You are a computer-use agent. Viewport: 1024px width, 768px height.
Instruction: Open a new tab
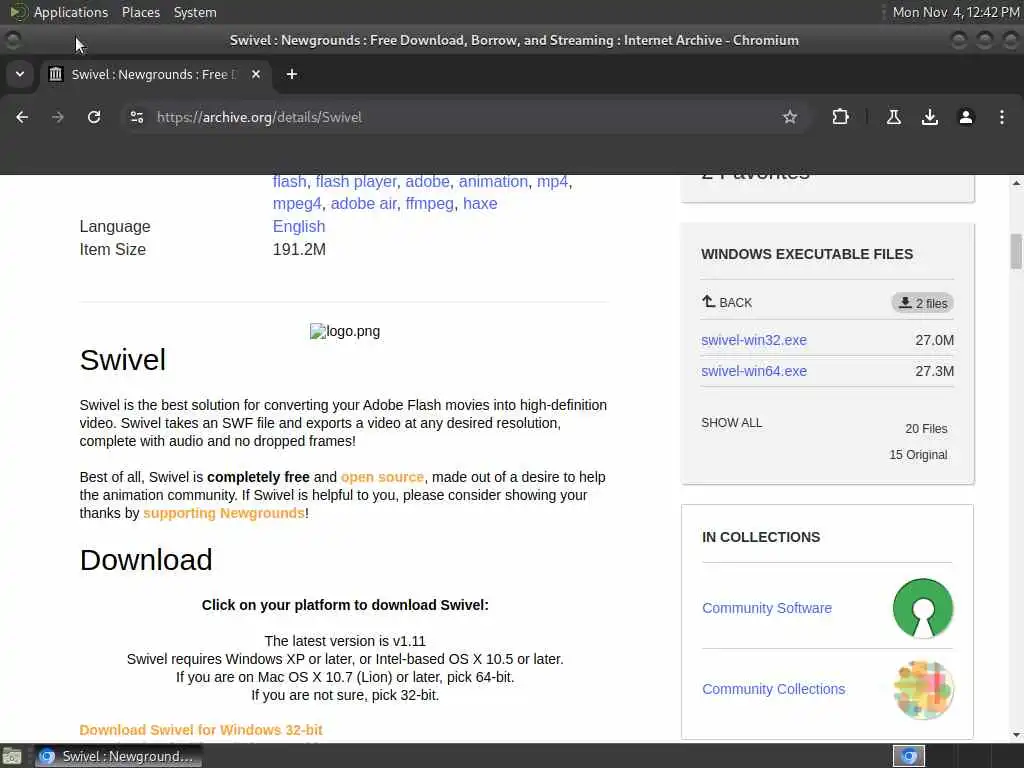pos(292,74)
